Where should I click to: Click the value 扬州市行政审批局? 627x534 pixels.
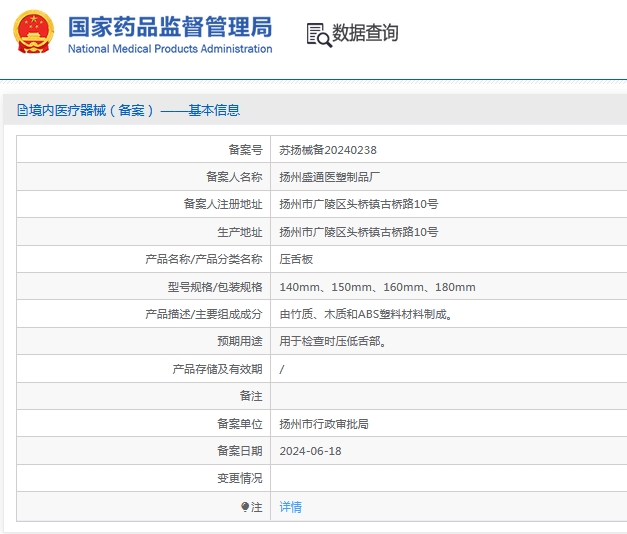pos(324,424)
